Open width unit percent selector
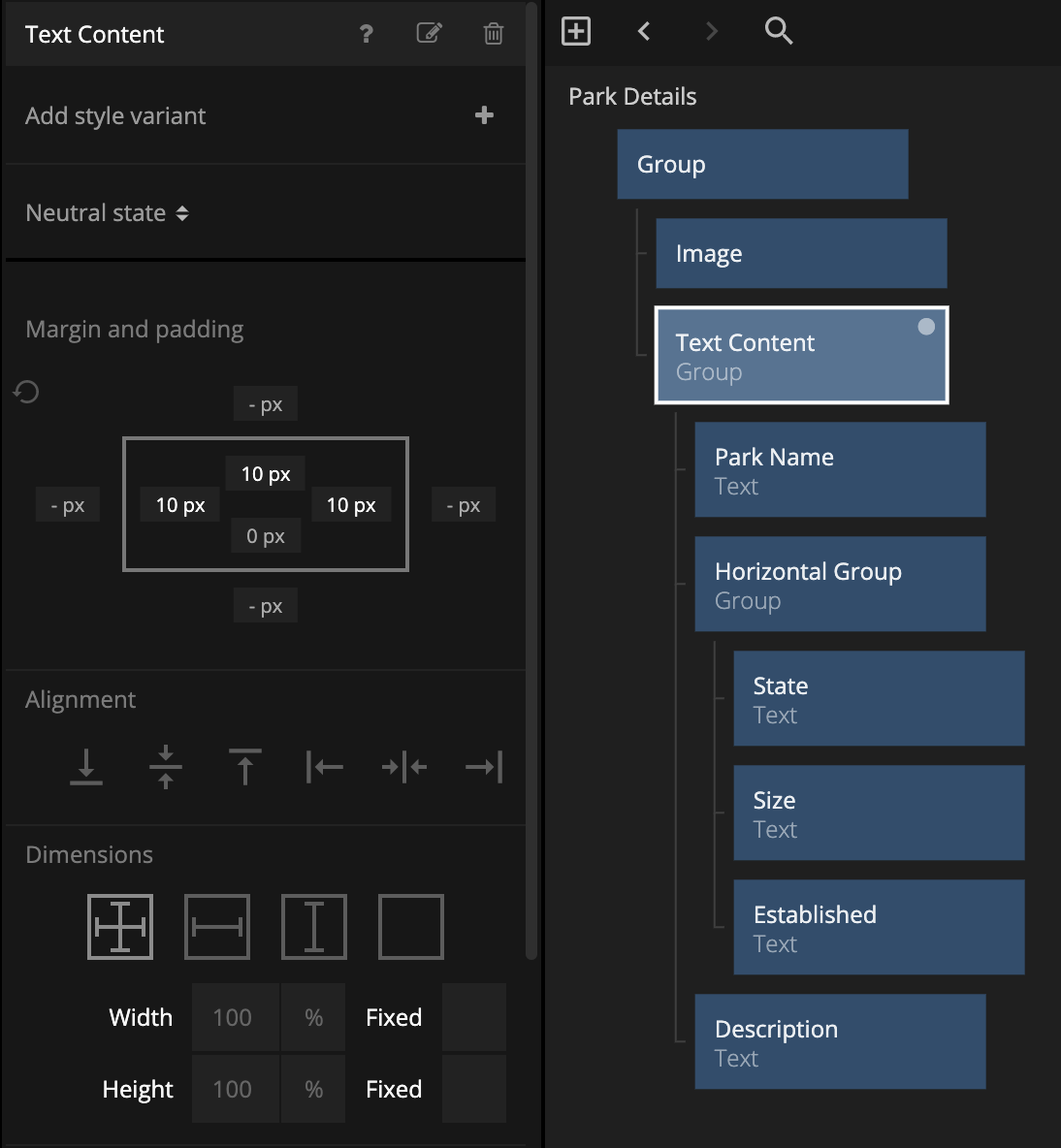Viewport: 1061px width, 1148px height. click(313, 1017)
